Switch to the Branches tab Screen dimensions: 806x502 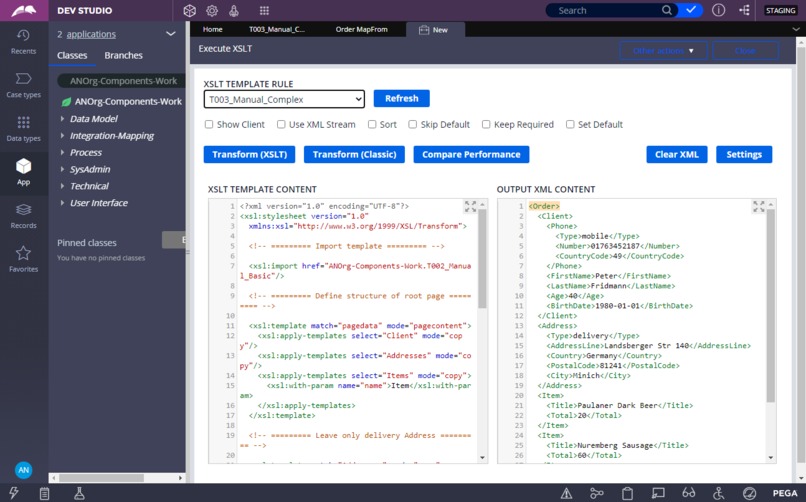click(x=123, y=55)
